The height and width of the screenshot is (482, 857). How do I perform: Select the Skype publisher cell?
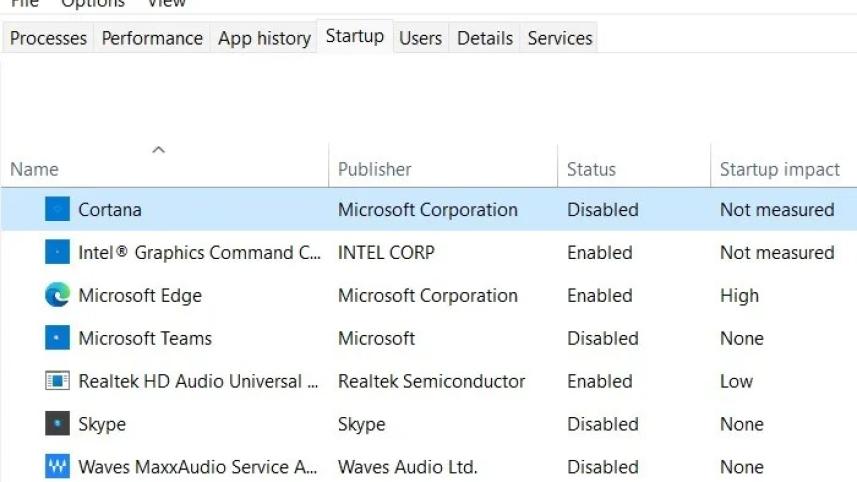click(x=361, y=425)
